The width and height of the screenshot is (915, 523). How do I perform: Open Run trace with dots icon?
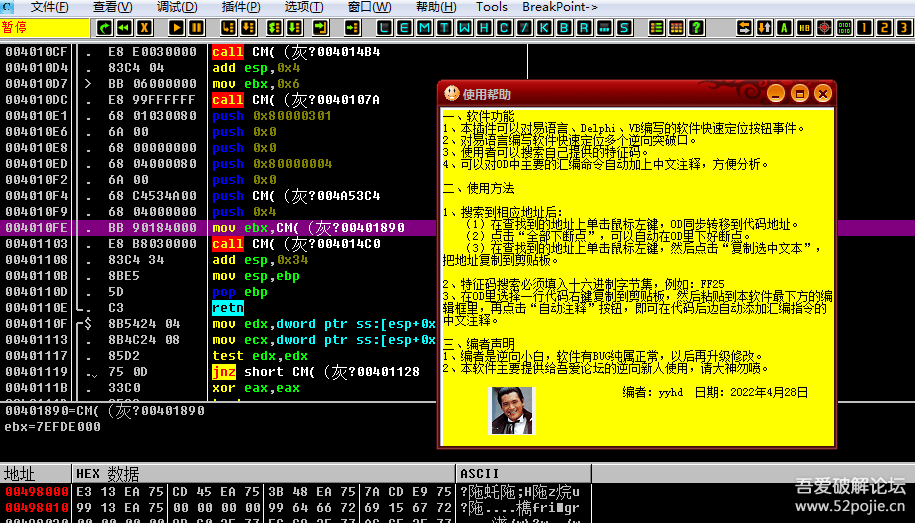(x=605, y=27)
